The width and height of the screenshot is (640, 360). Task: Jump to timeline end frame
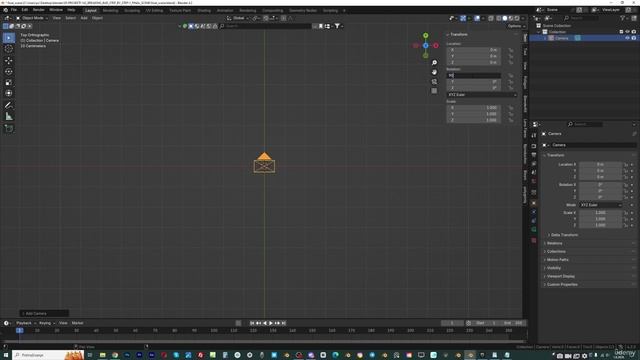click(x=284, y=323)
